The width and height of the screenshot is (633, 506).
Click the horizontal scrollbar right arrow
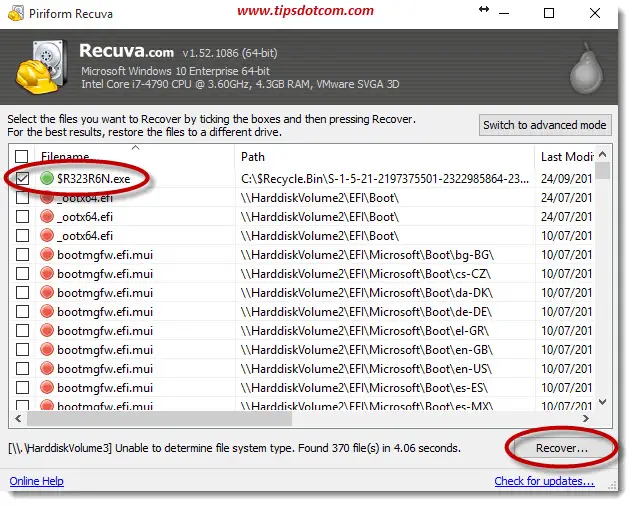(x=586, y=419)
